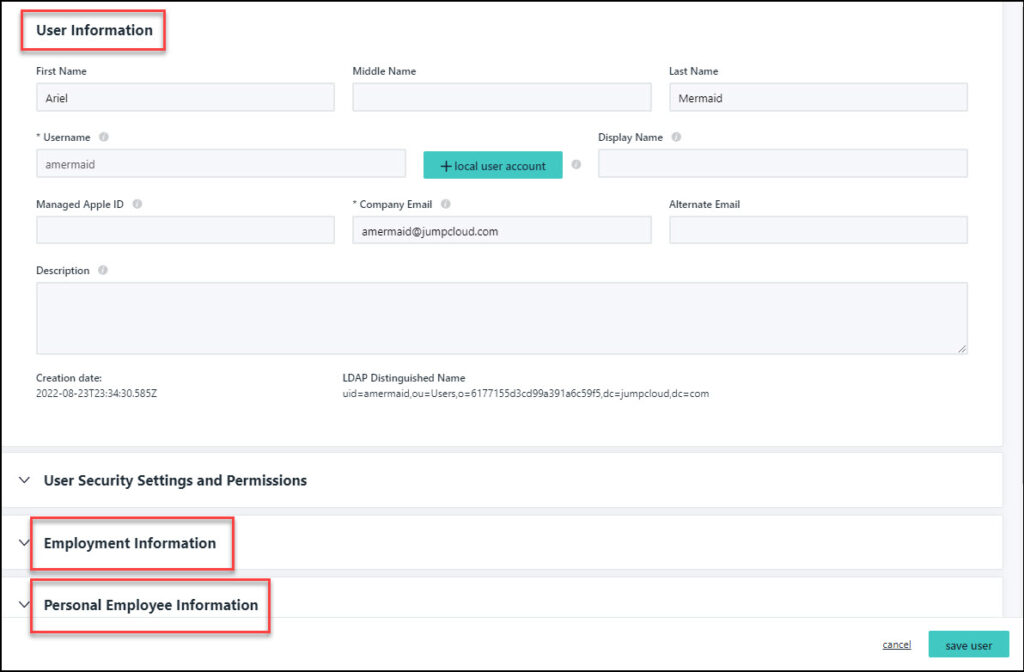Click the First Name field

click(x=185, y=97)
